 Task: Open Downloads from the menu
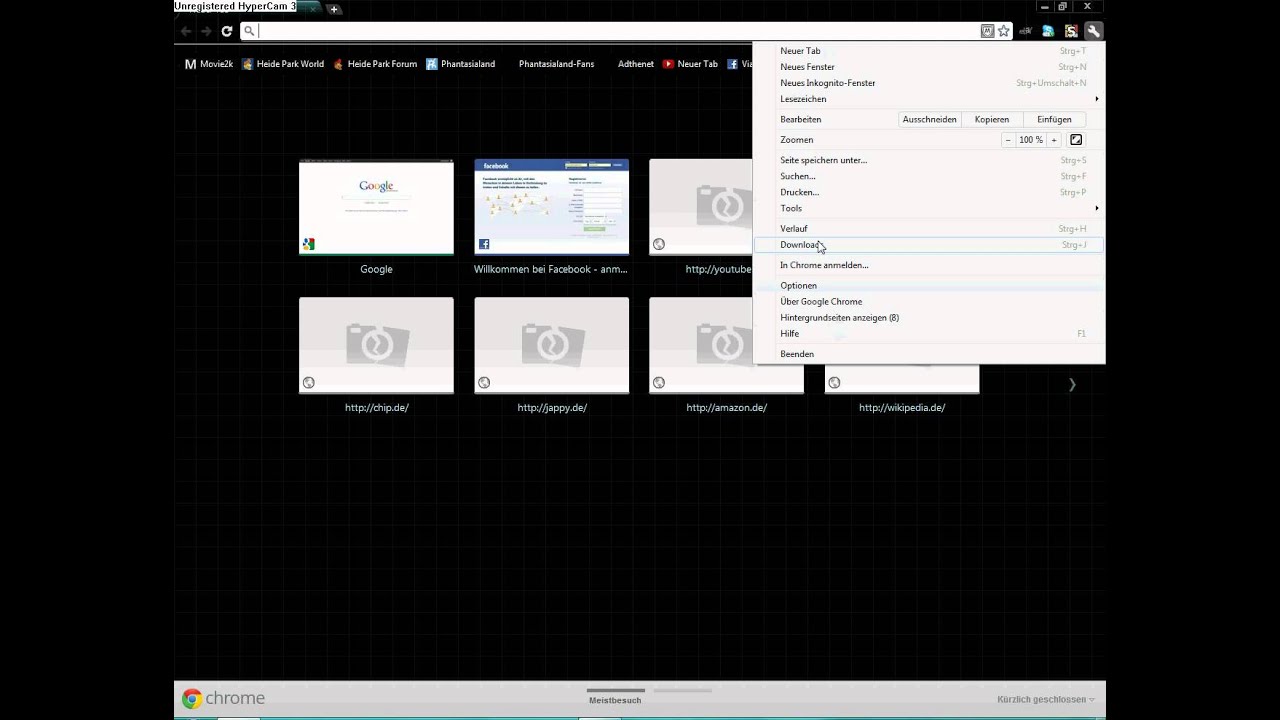[928, 245]
